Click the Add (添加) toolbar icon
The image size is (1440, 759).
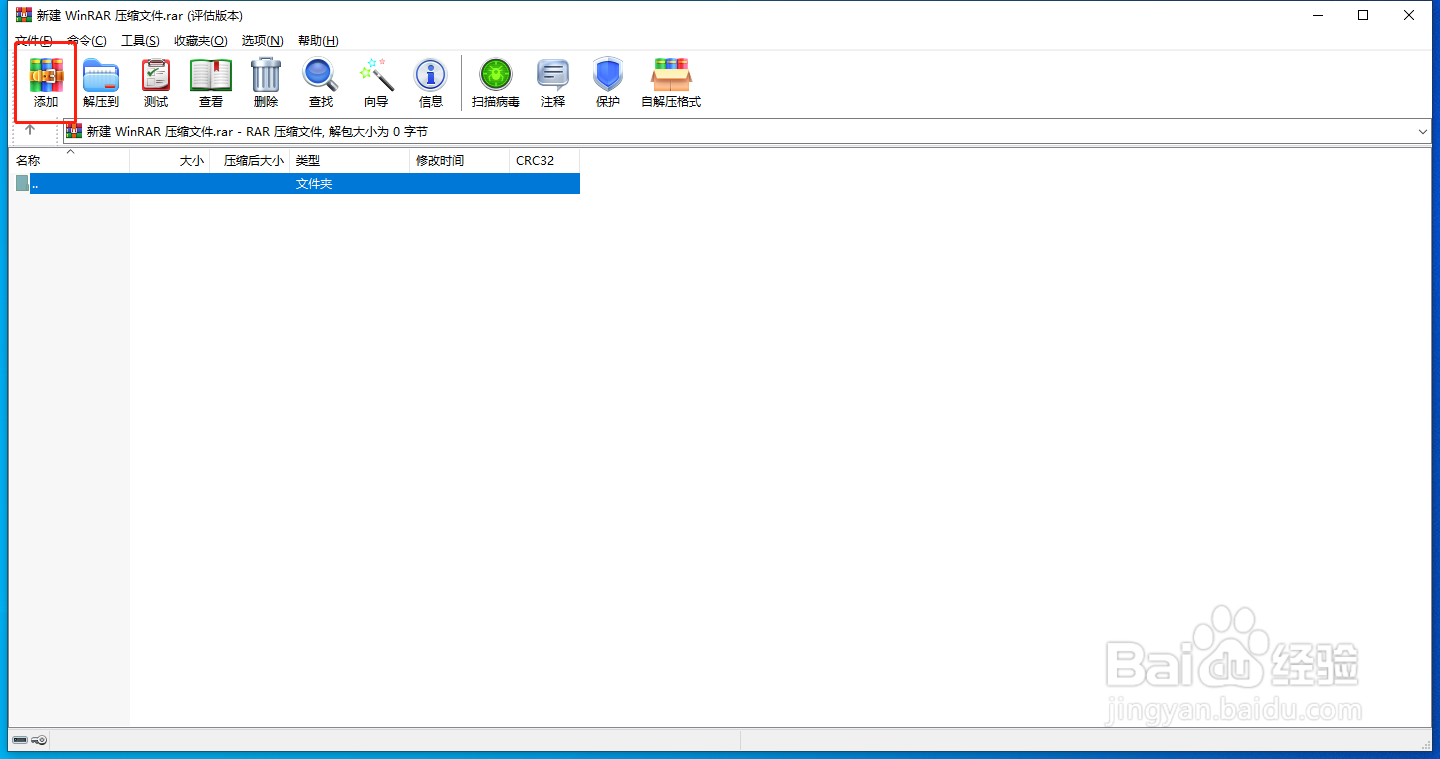click(46, 82)
